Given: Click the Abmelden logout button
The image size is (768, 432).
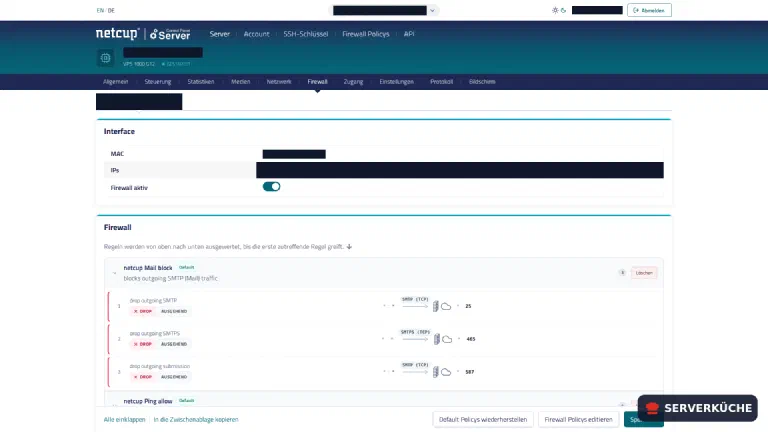Looking at the screenshot, I should (x=649, y=10).
